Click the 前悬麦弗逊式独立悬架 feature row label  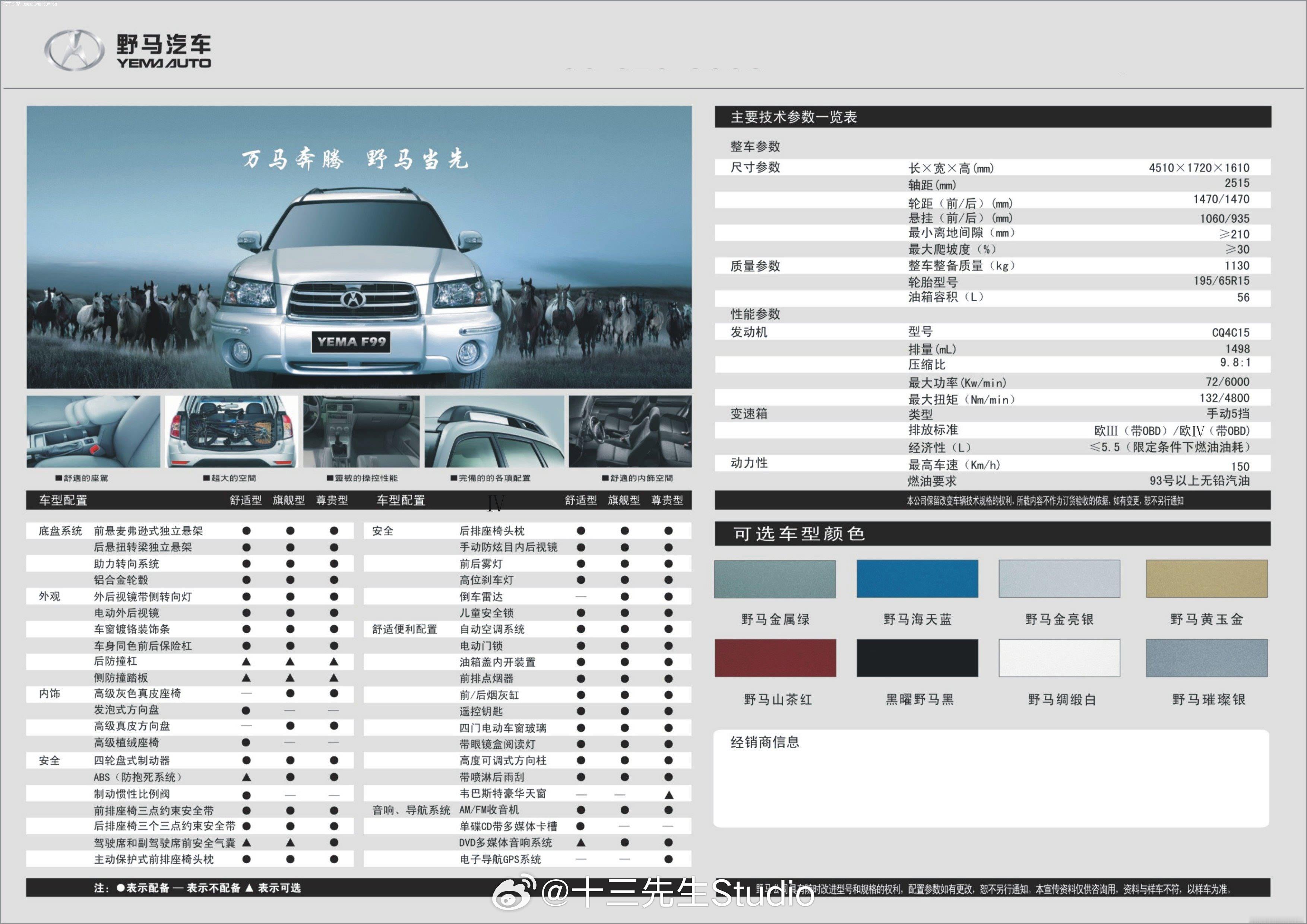click(149, 531)
